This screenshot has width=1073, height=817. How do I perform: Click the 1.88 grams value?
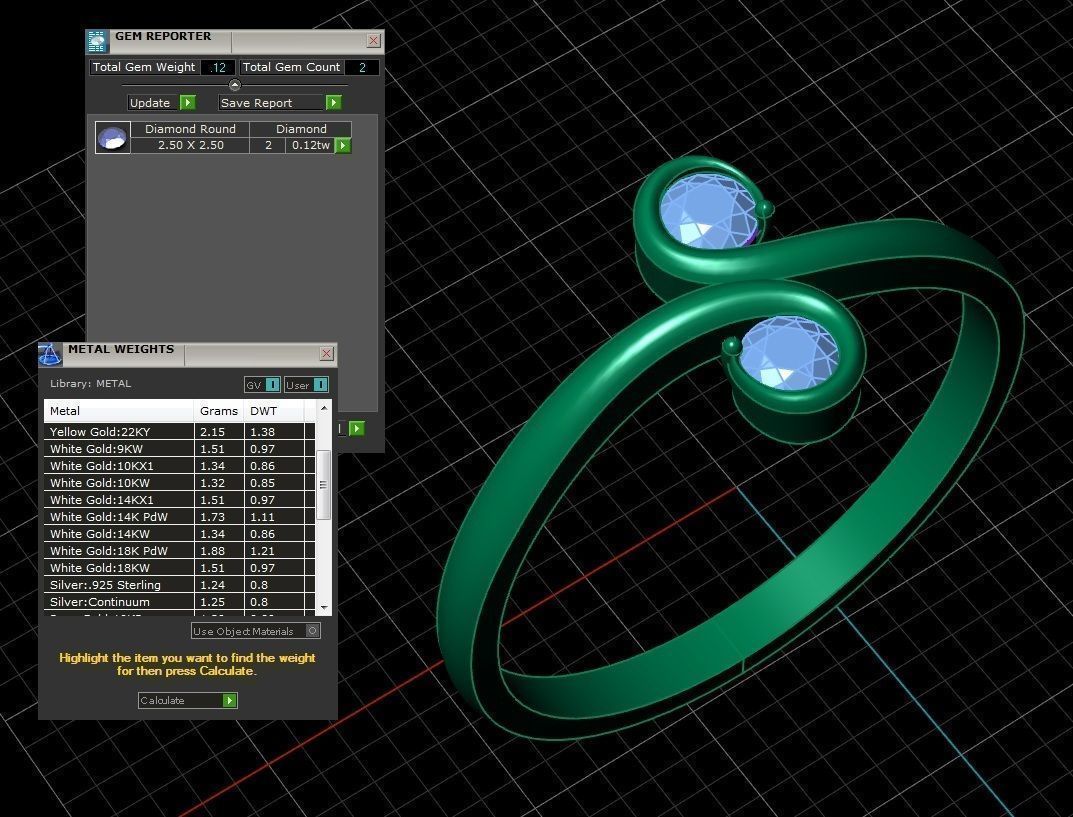pyautogui.click(x=212, y=551)
